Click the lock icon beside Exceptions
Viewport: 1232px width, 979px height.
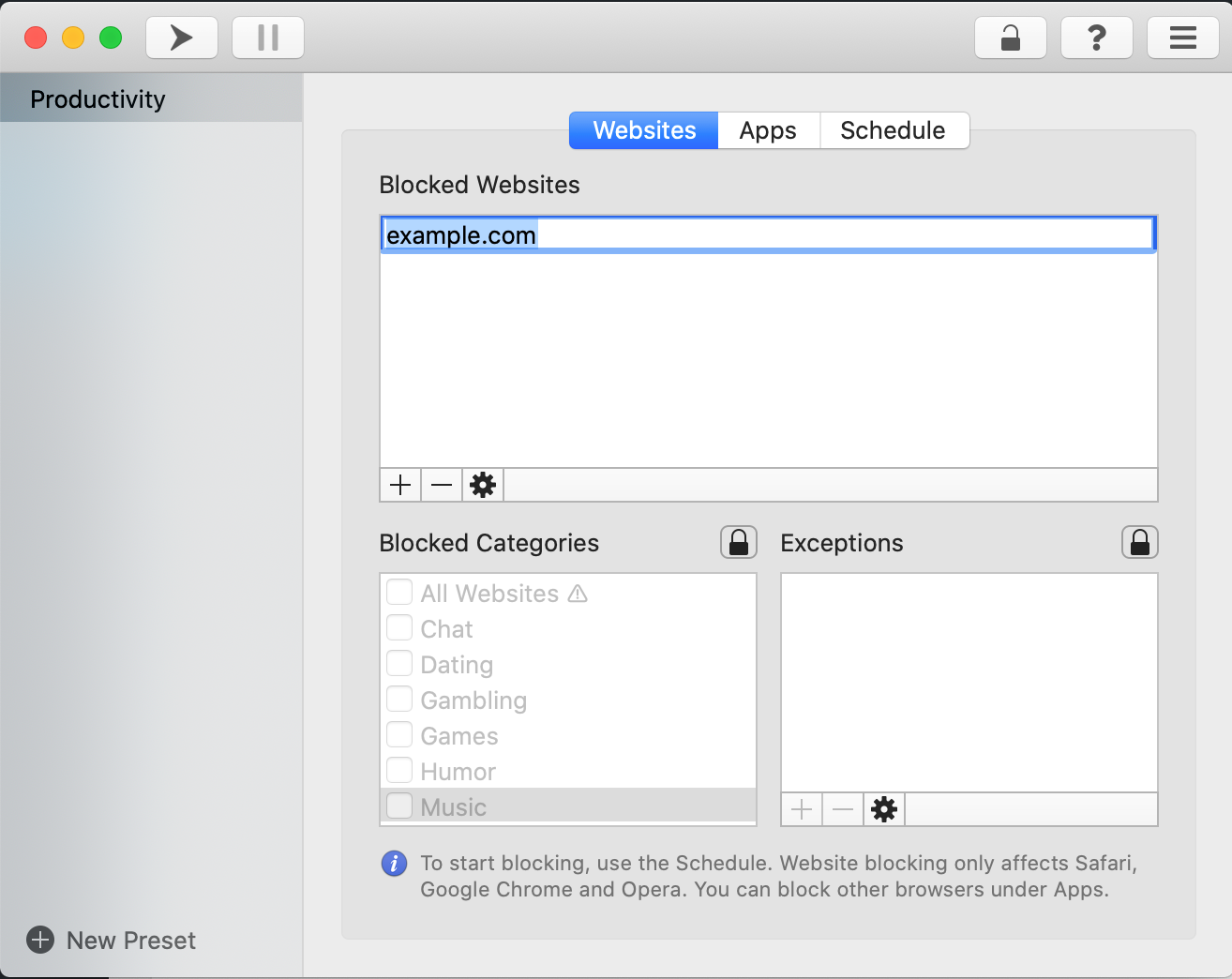point(1139,542)
